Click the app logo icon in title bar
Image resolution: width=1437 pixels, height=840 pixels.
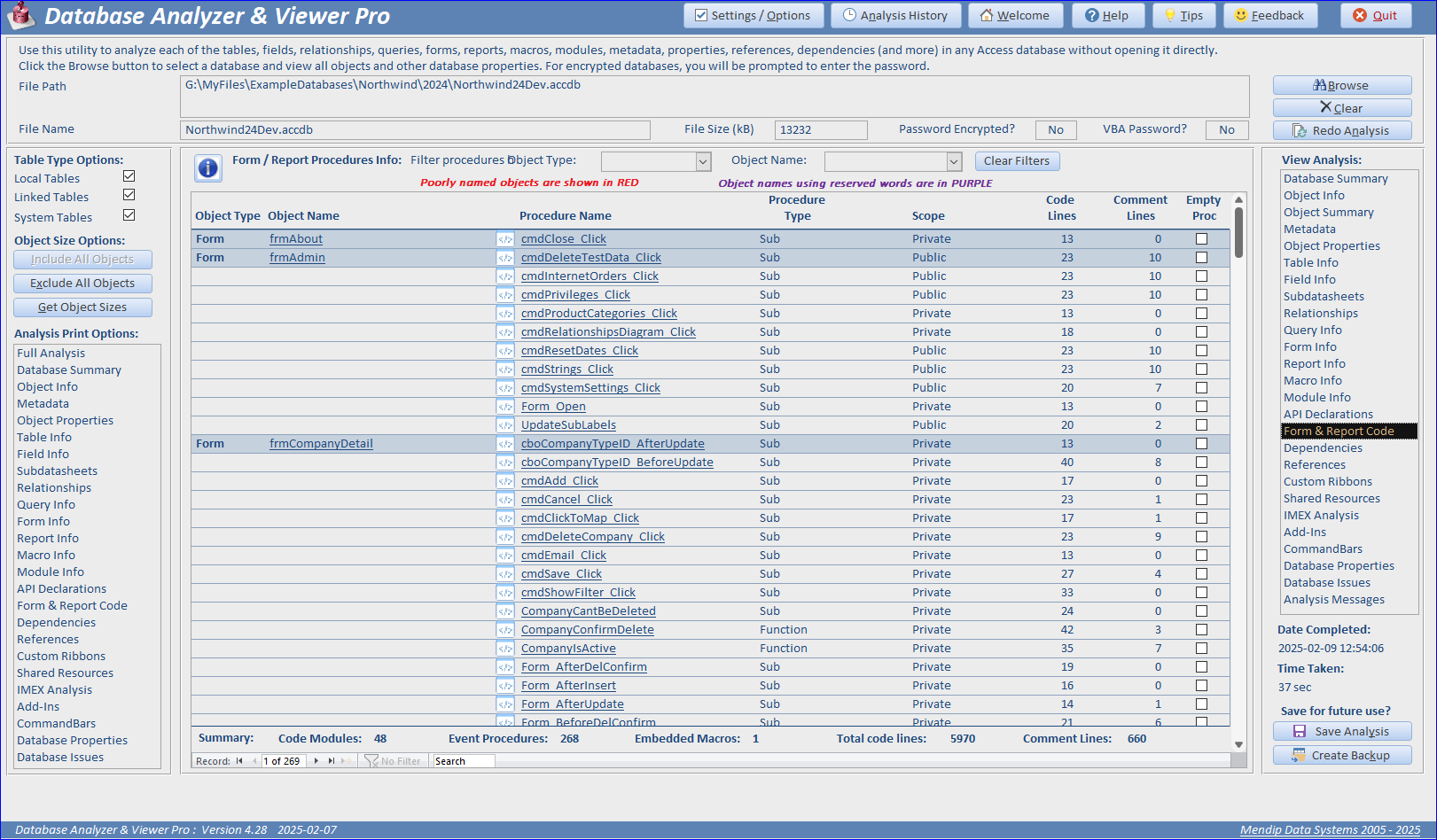point(21,16)
